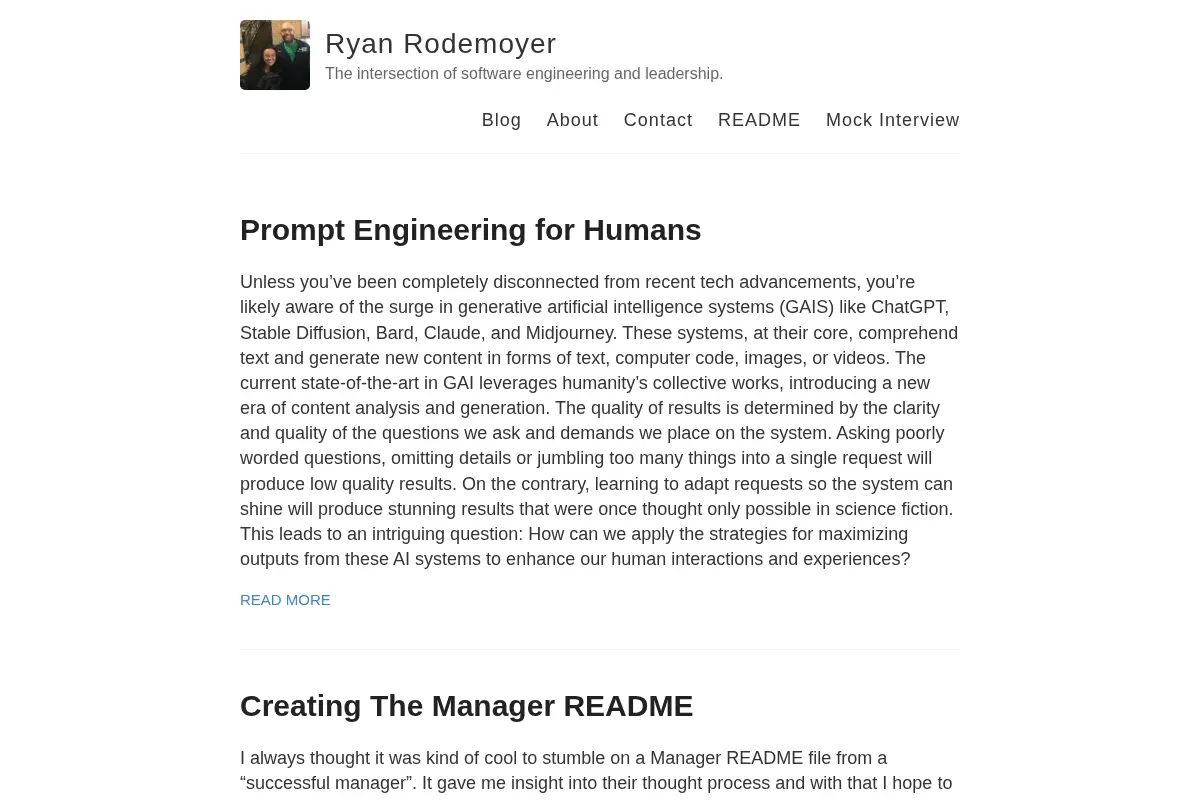Click the (GAIS) abbreviation in the excerpt

807,308
